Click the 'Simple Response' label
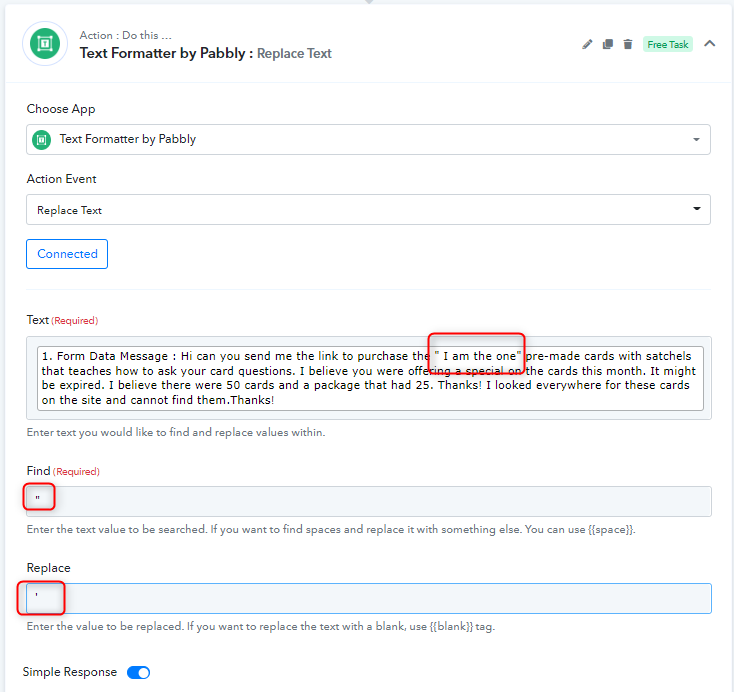The image size is (734, 692). [70, 672]
